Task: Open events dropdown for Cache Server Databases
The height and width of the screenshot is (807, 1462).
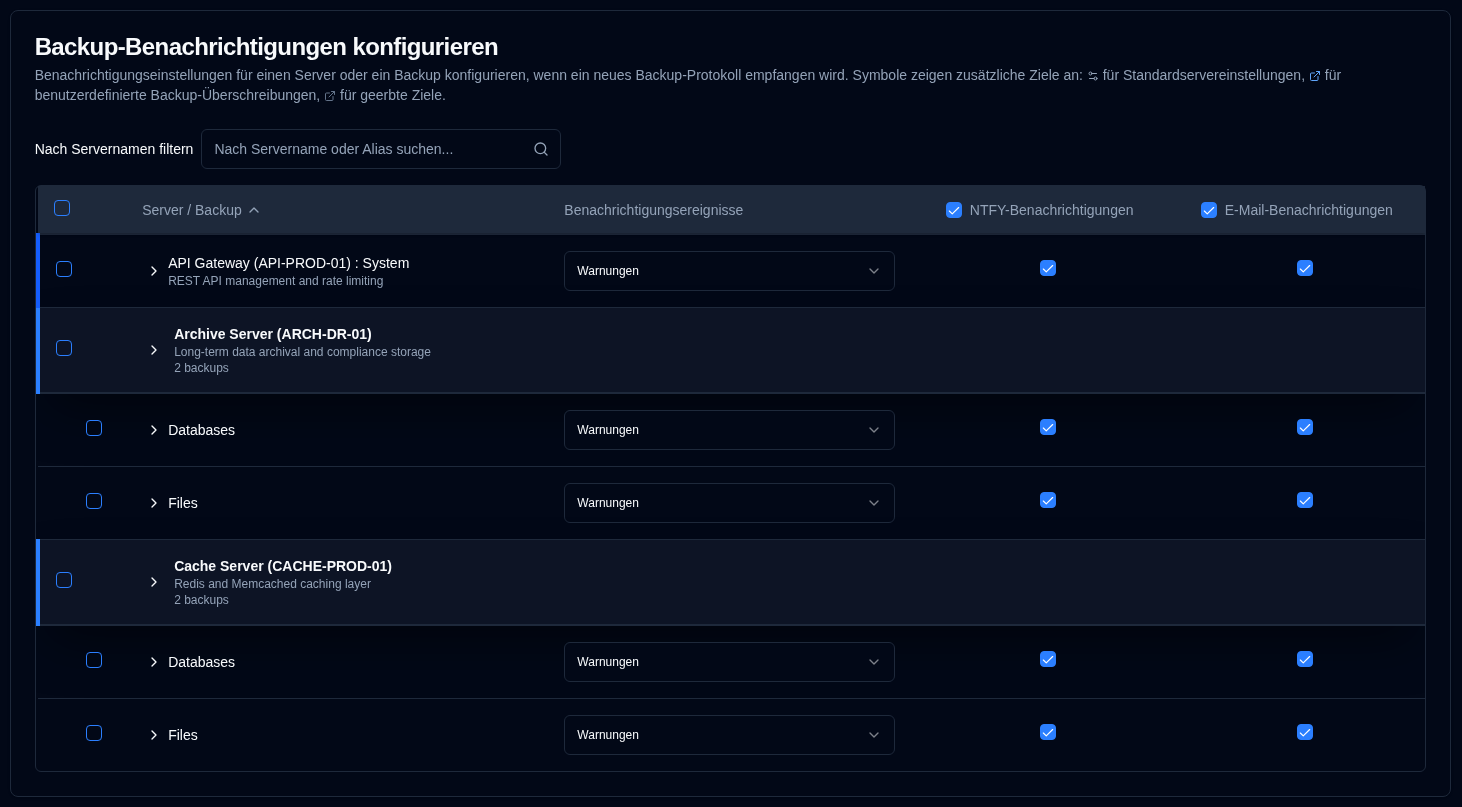Action: [729, 662]
